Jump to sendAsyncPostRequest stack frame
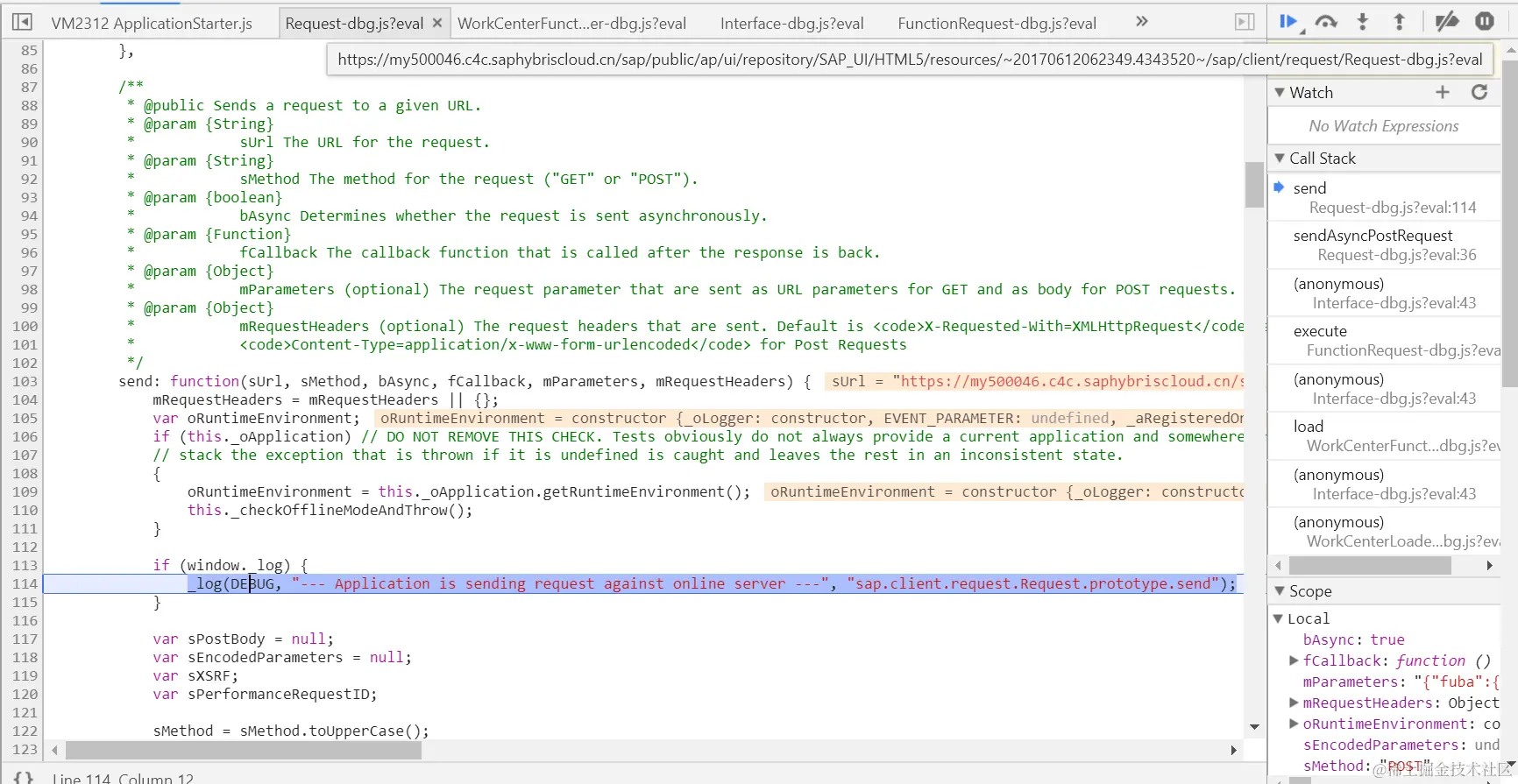The image size is (1518, 784). click(1385, 244)
